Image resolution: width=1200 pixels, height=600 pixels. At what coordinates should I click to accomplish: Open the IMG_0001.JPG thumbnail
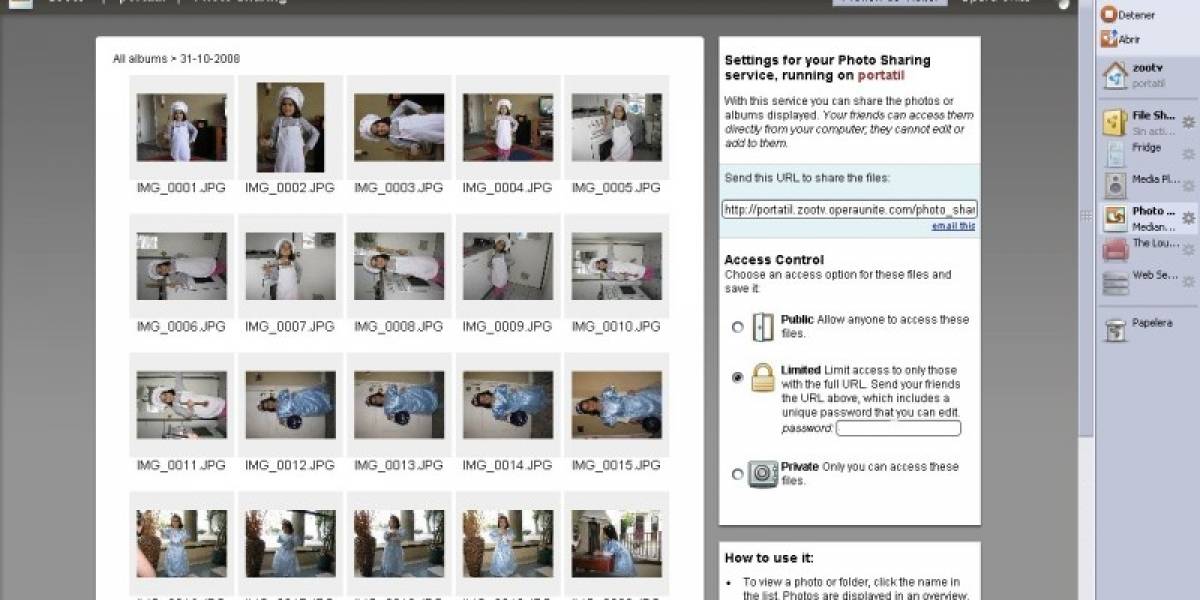182,128
